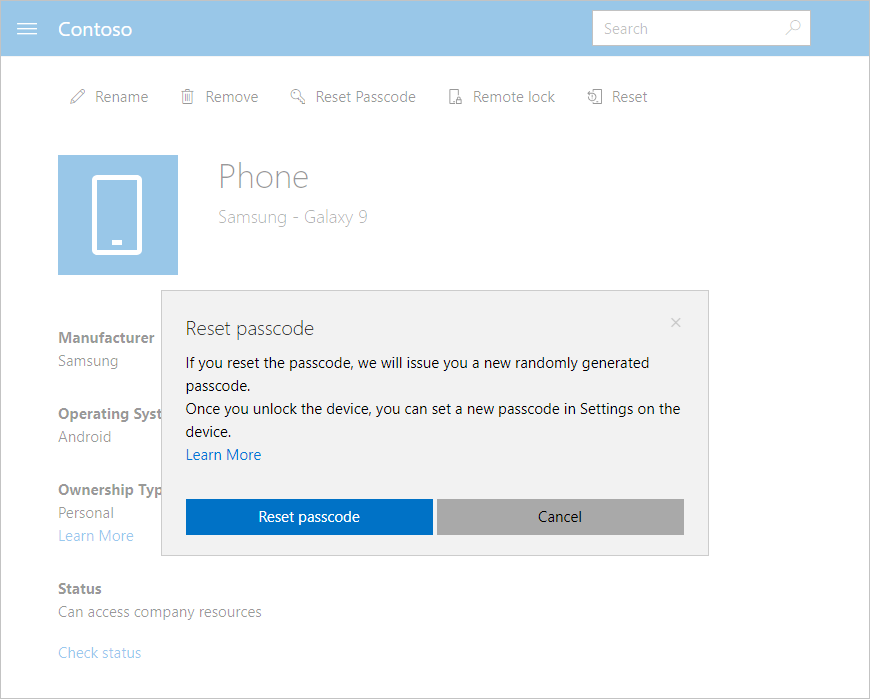The width and height of the screenshot is (870, 699).
Task: Click the Check status link
Action: point(99,652)
